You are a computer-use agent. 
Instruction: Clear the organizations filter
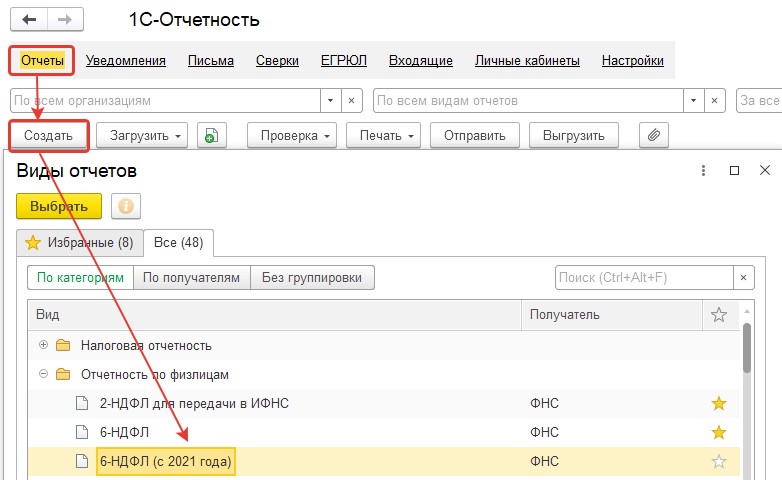(x=352, y=101)
